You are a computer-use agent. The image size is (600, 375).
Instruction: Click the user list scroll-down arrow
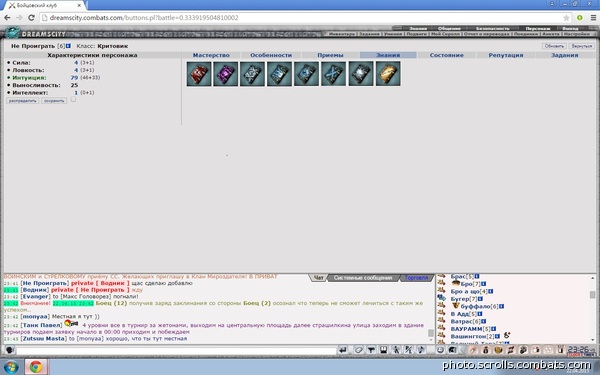pos(592,340)
